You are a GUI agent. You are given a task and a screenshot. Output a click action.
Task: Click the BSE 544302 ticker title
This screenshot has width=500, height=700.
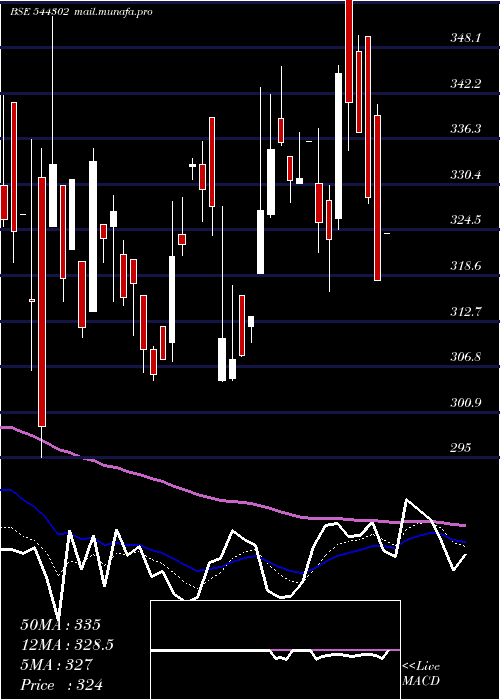pos(39,12)
